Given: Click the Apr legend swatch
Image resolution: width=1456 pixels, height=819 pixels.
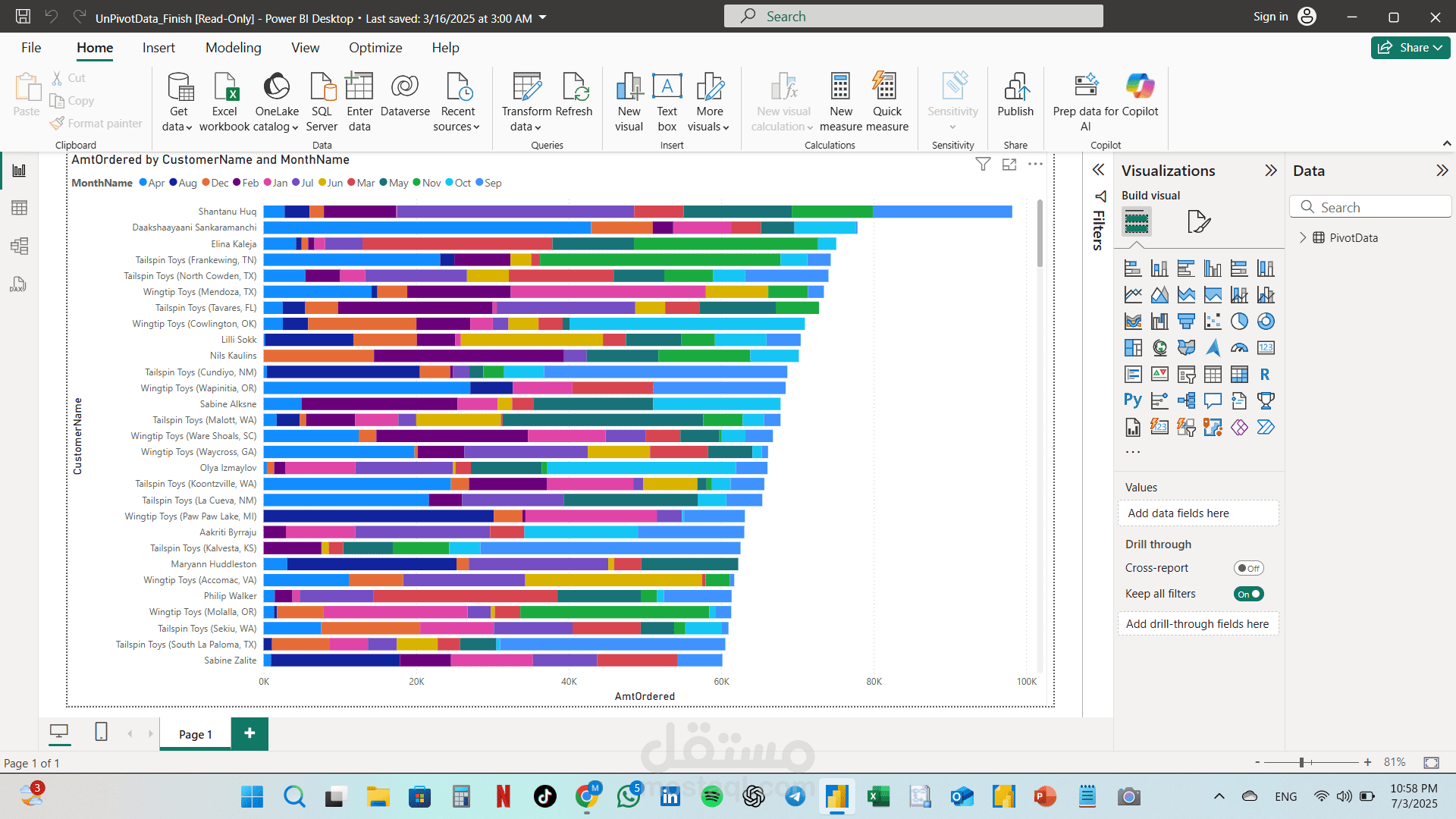Looking at the screenshot, I should point(143,183).
